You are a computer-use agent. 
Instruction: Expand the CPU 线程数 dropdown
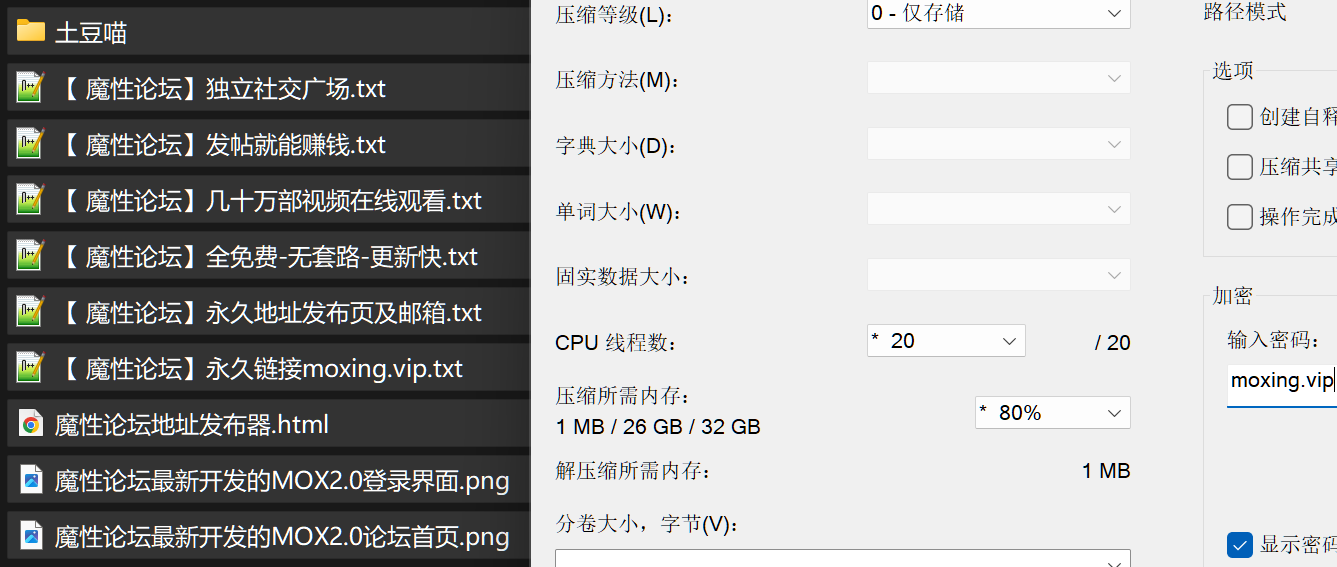(946, 341)
